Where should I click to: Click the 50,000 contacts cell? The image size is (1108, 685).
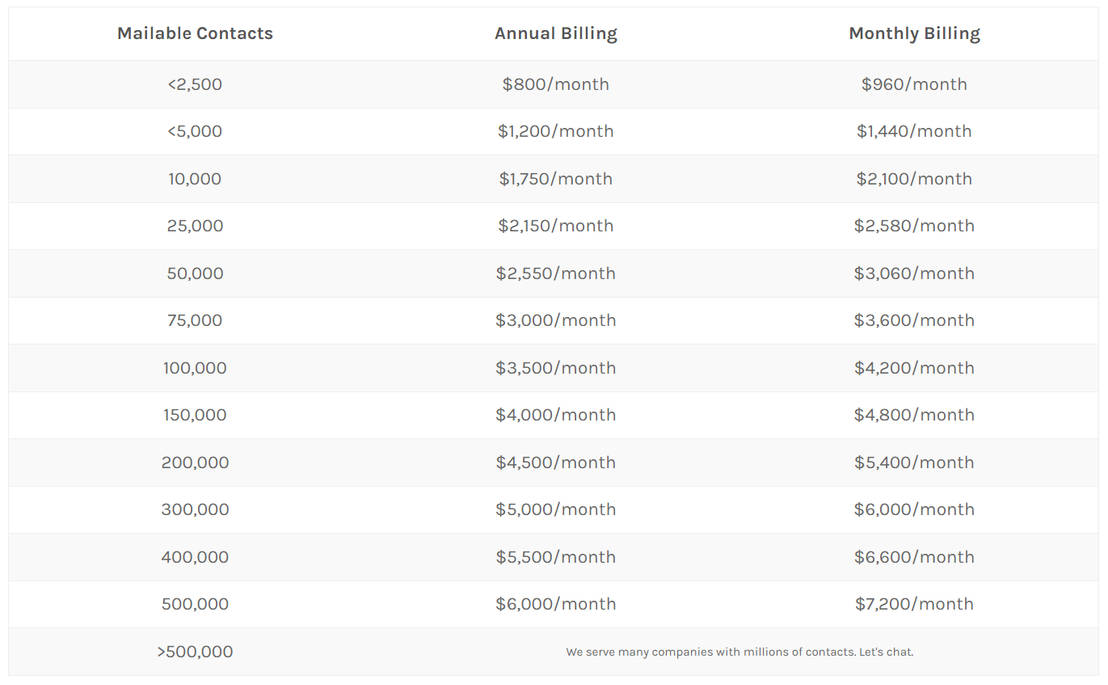[195, 272]
